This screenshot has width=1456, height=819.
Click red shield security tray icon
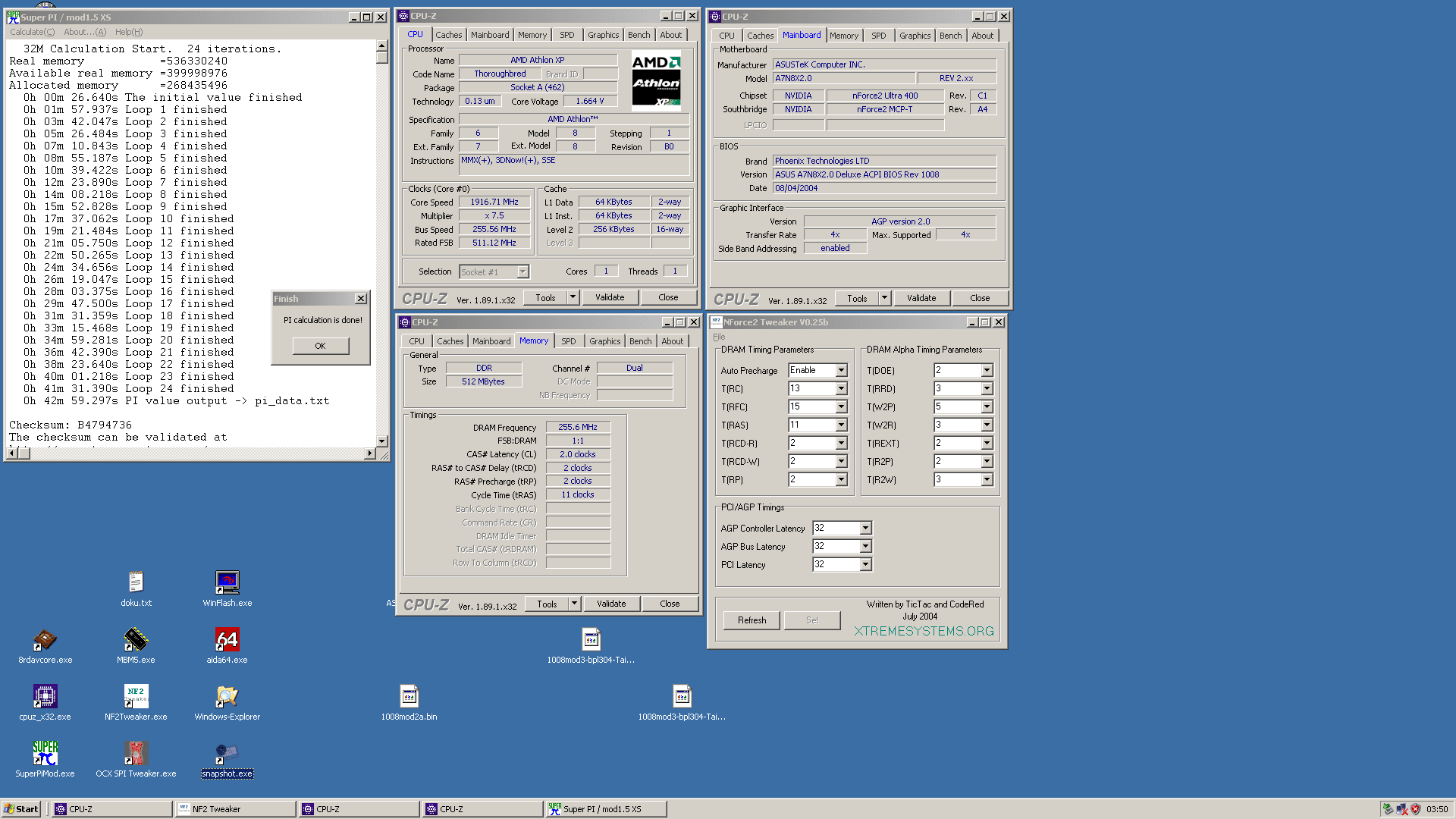(x=1415, y=809)
